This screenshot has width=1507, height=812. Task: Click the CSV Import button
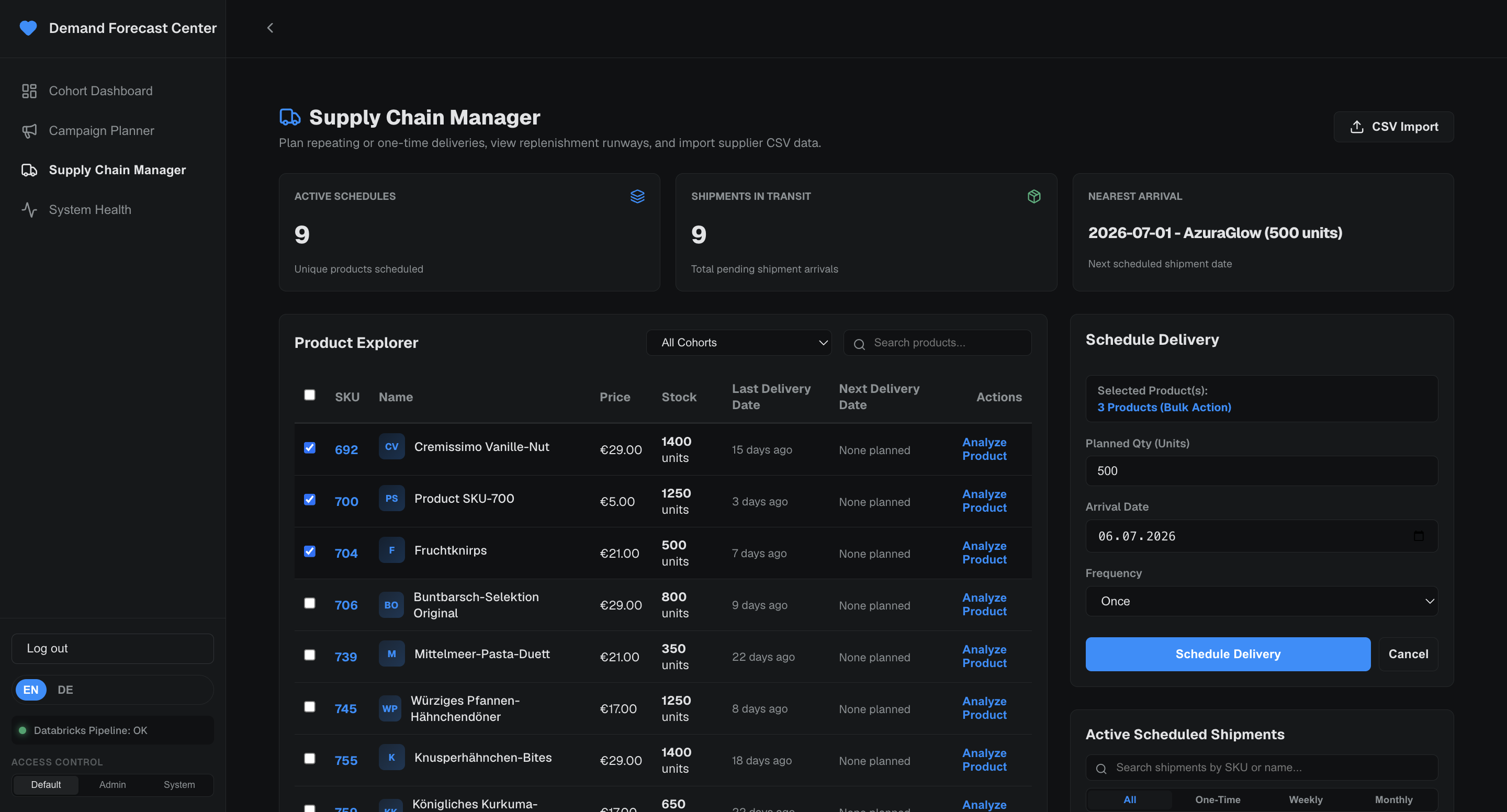point(1393,127)
